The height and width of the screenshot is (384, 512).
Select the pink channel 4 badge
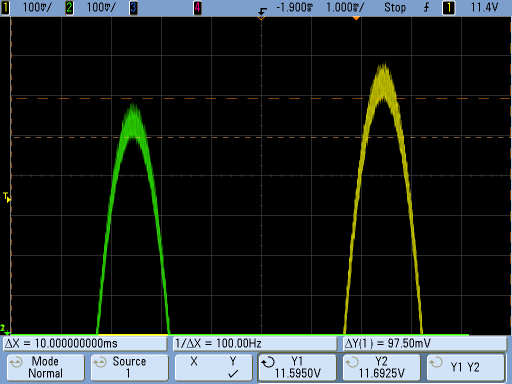click(197, 7)
